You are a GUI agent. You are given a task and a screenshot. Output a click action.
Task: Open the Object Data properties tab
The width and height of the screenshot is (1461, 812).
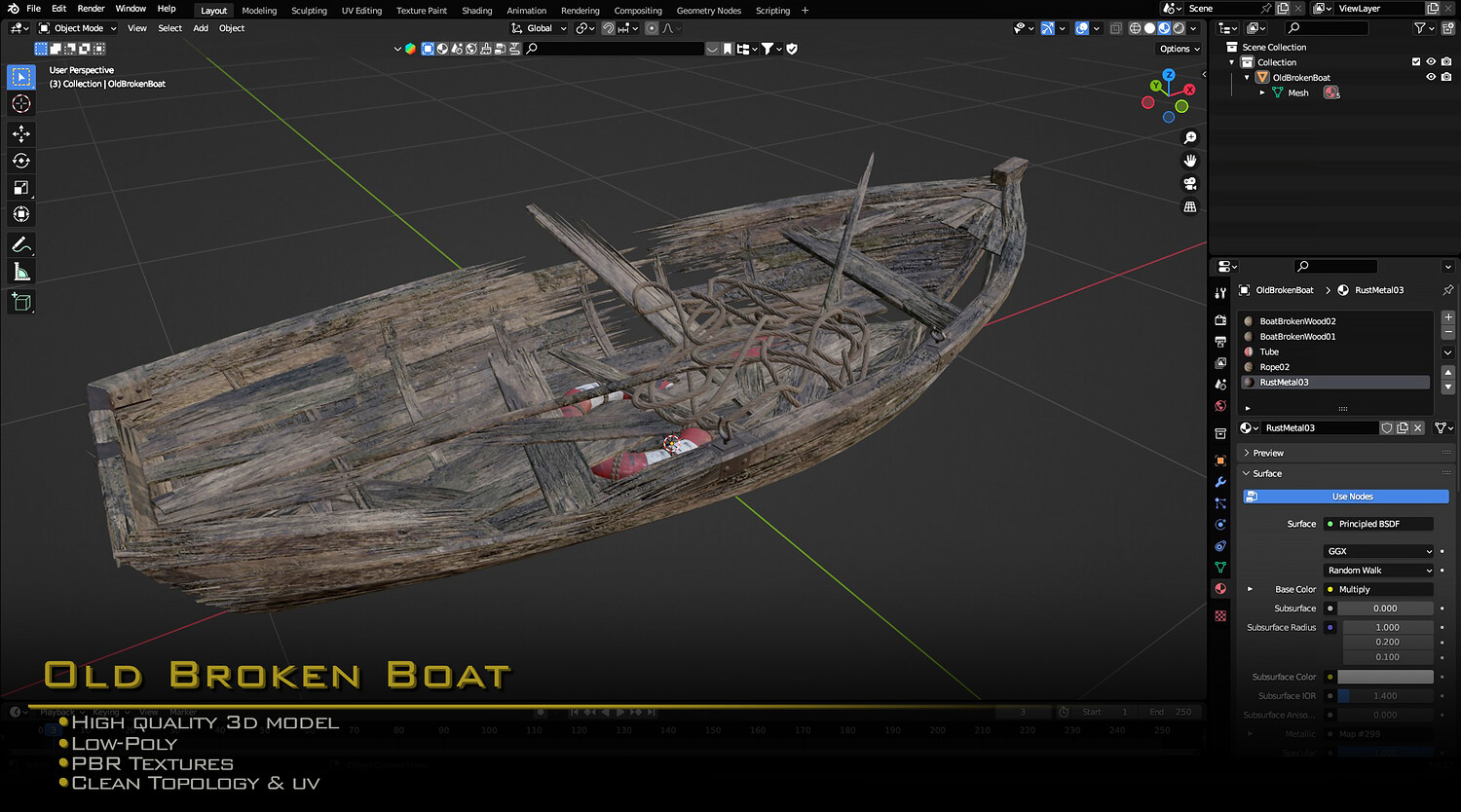click(1220, 568)
